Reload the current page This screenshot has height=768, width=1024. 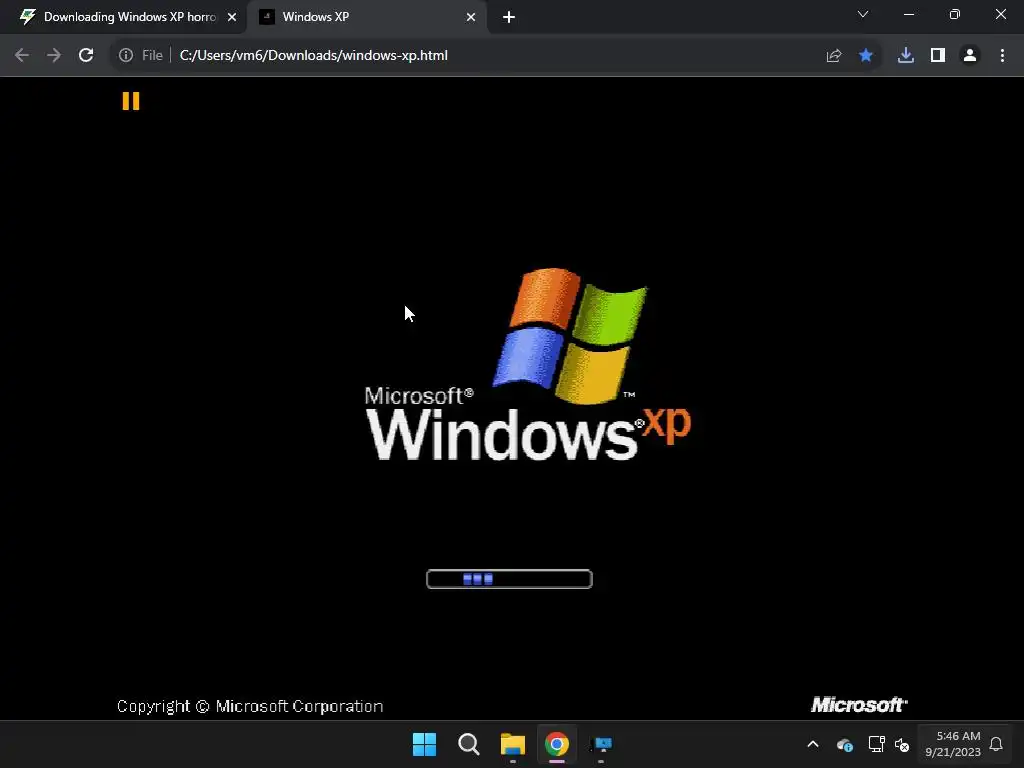coord(86,56)
